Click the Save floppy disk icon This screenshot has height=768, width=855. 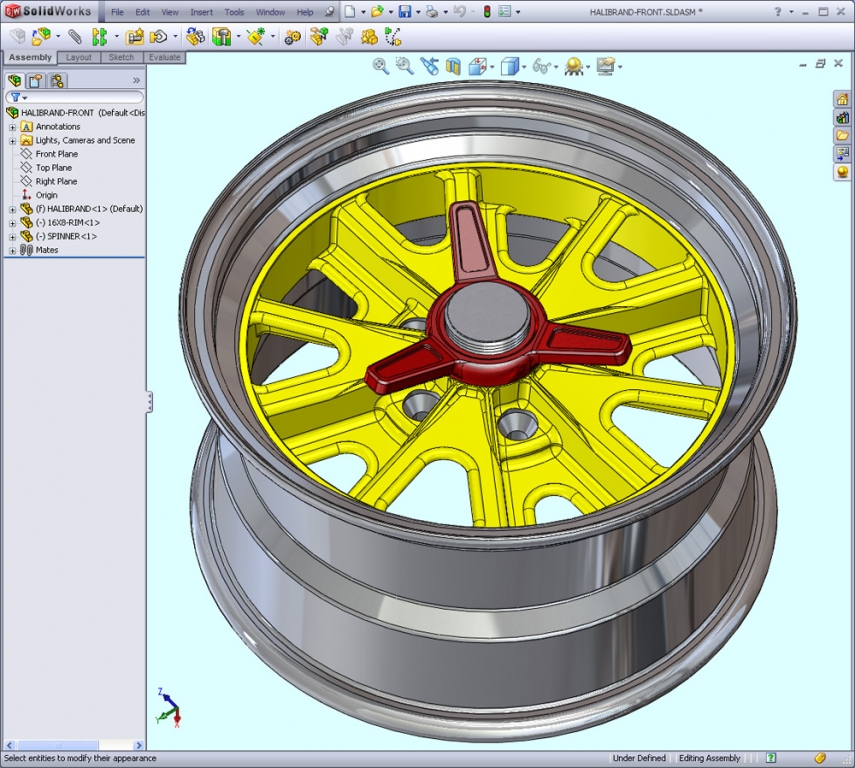(x=405, y=12)
